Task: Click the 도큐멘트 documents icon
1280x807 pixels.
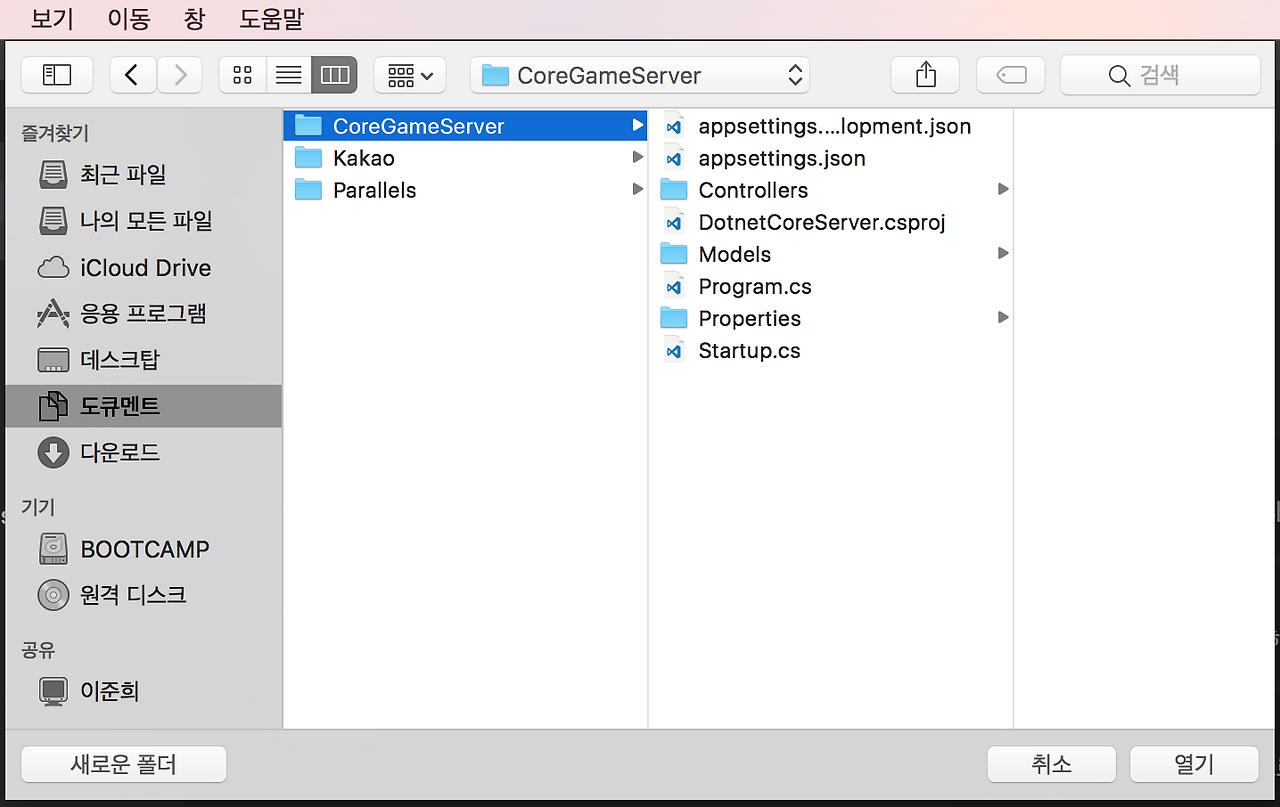Action: point(53,406)
